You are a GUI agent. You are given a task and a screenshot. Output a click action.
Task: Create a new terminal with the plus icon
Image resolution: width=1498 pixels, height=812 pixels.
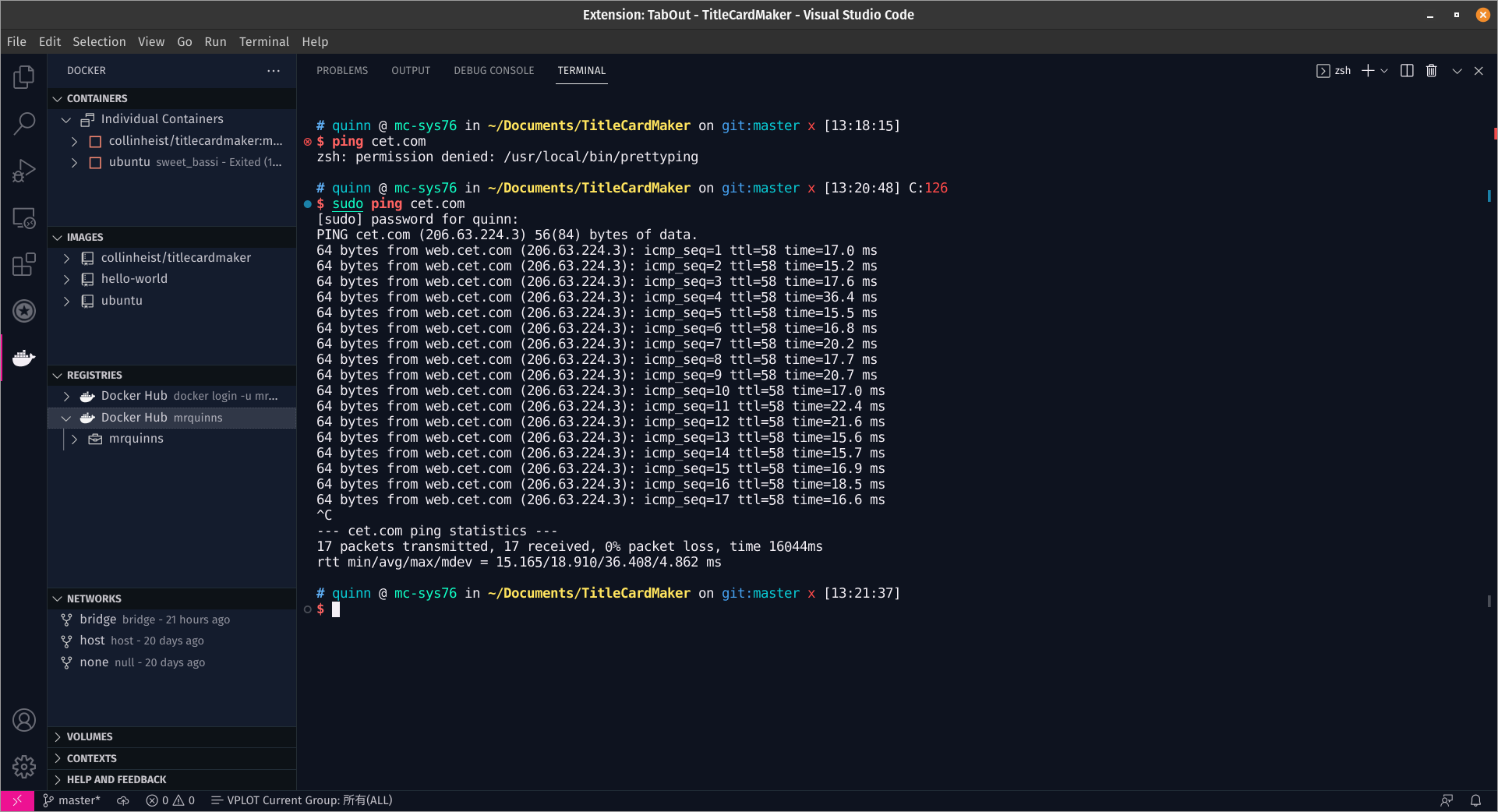[1368, 70]
